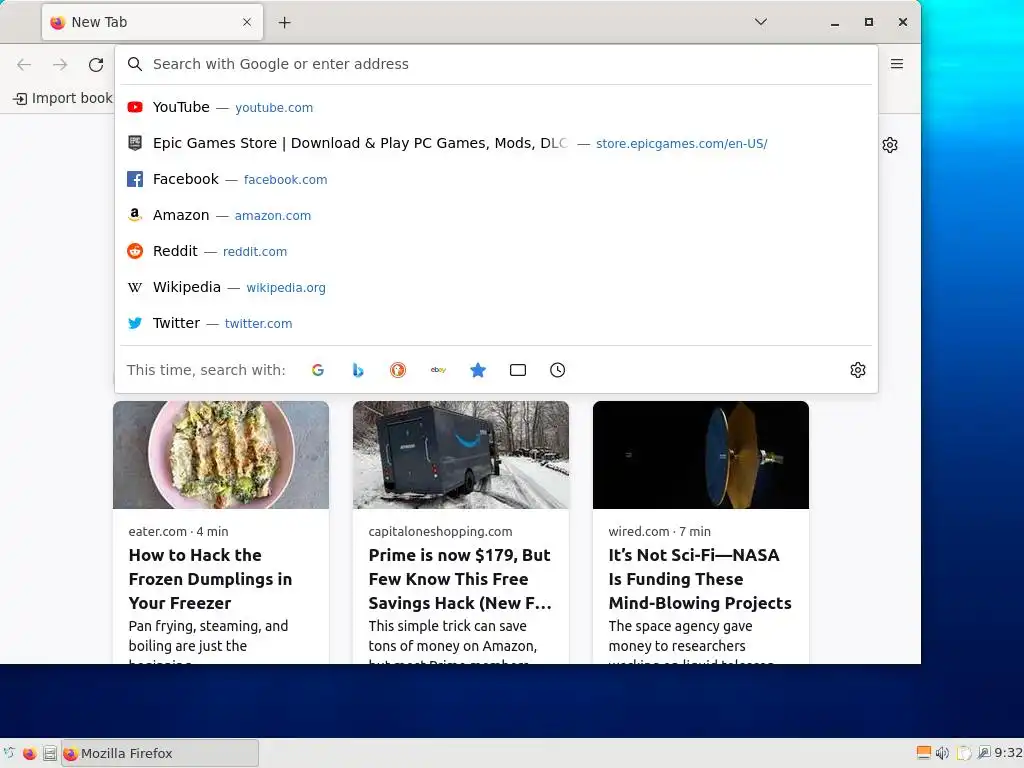Open the frozen dumplings article thumbnail
The height and width of the screenshot is (768, 1024).
[x=221, y=455]
